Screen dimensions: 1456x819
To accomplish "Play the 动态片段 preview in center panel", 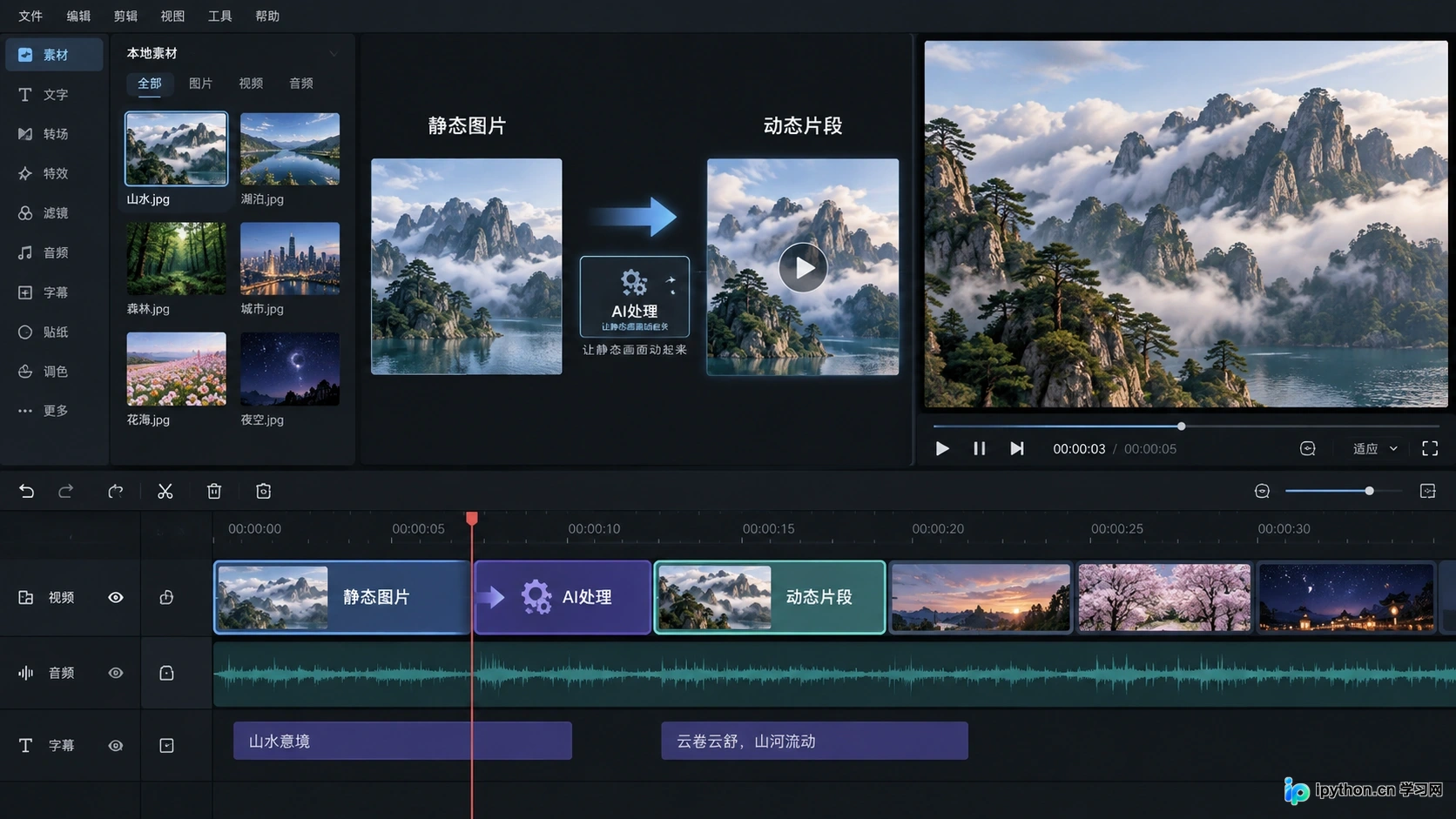I will [x=803, y=267].
